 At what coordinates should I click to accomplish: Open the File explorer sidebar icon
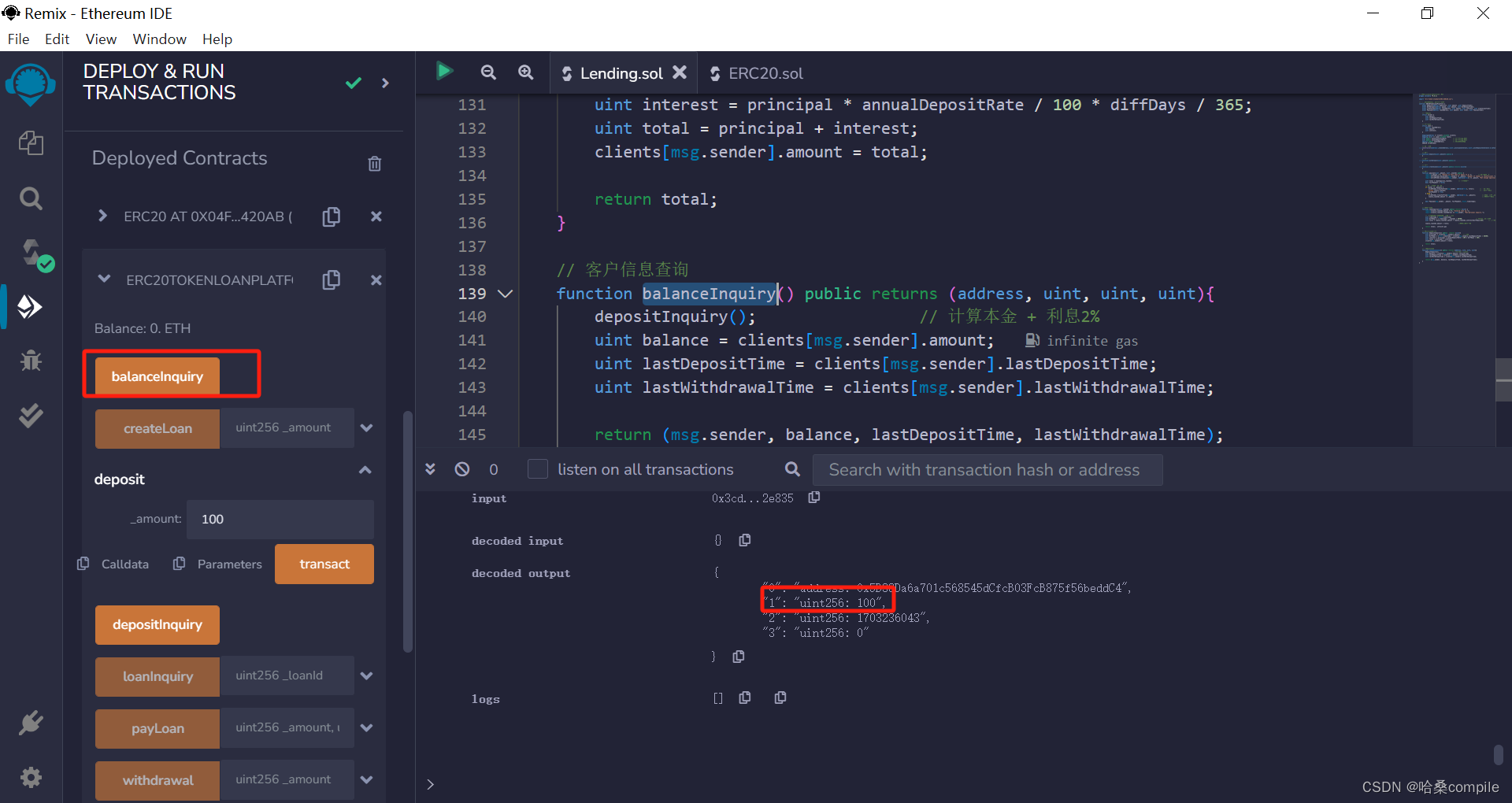pyautogui.click(x=31, y=142)
